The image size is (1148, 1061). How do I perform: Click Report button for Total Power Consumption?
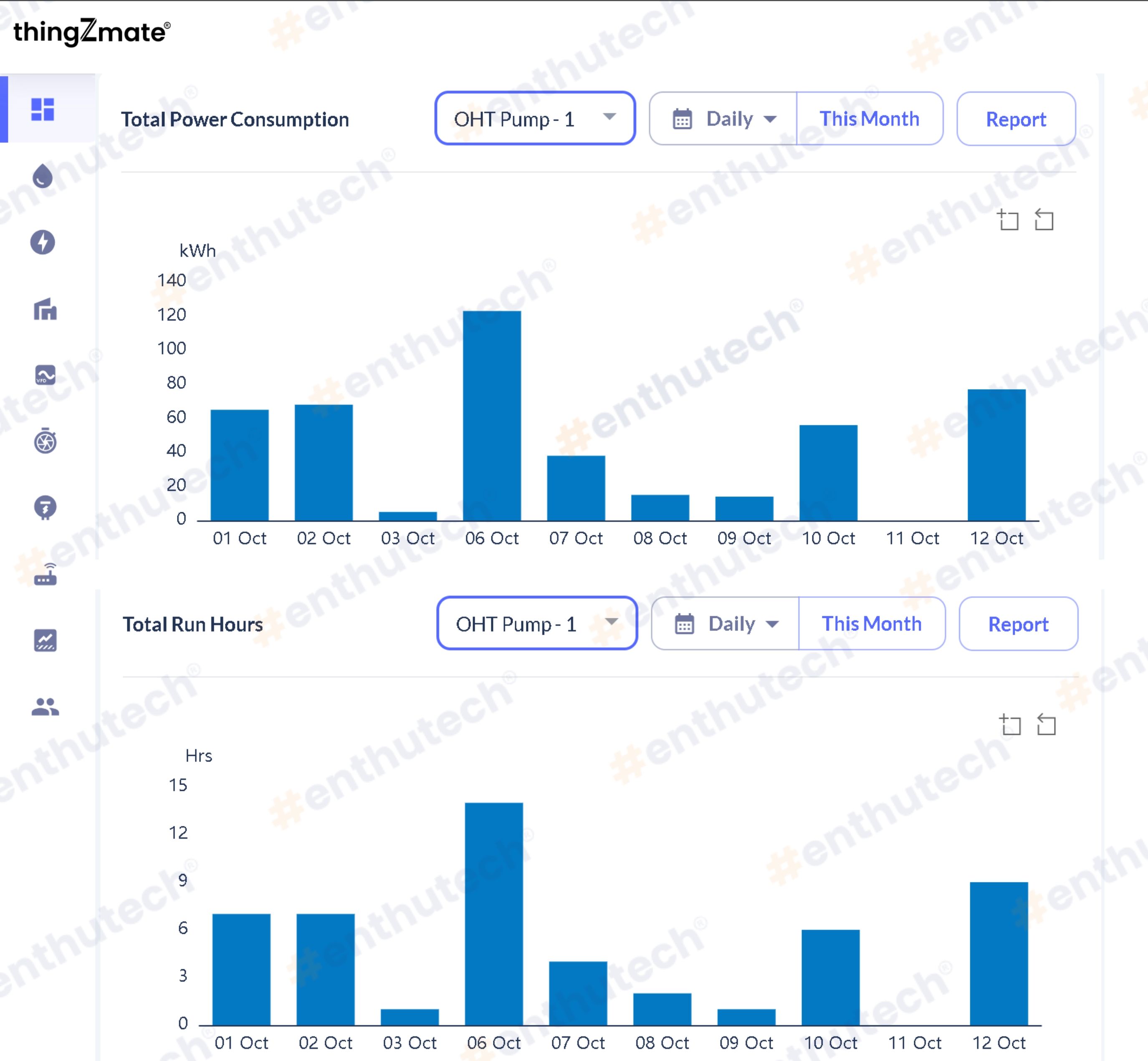pyautogui.click(x=1015, y=119)
